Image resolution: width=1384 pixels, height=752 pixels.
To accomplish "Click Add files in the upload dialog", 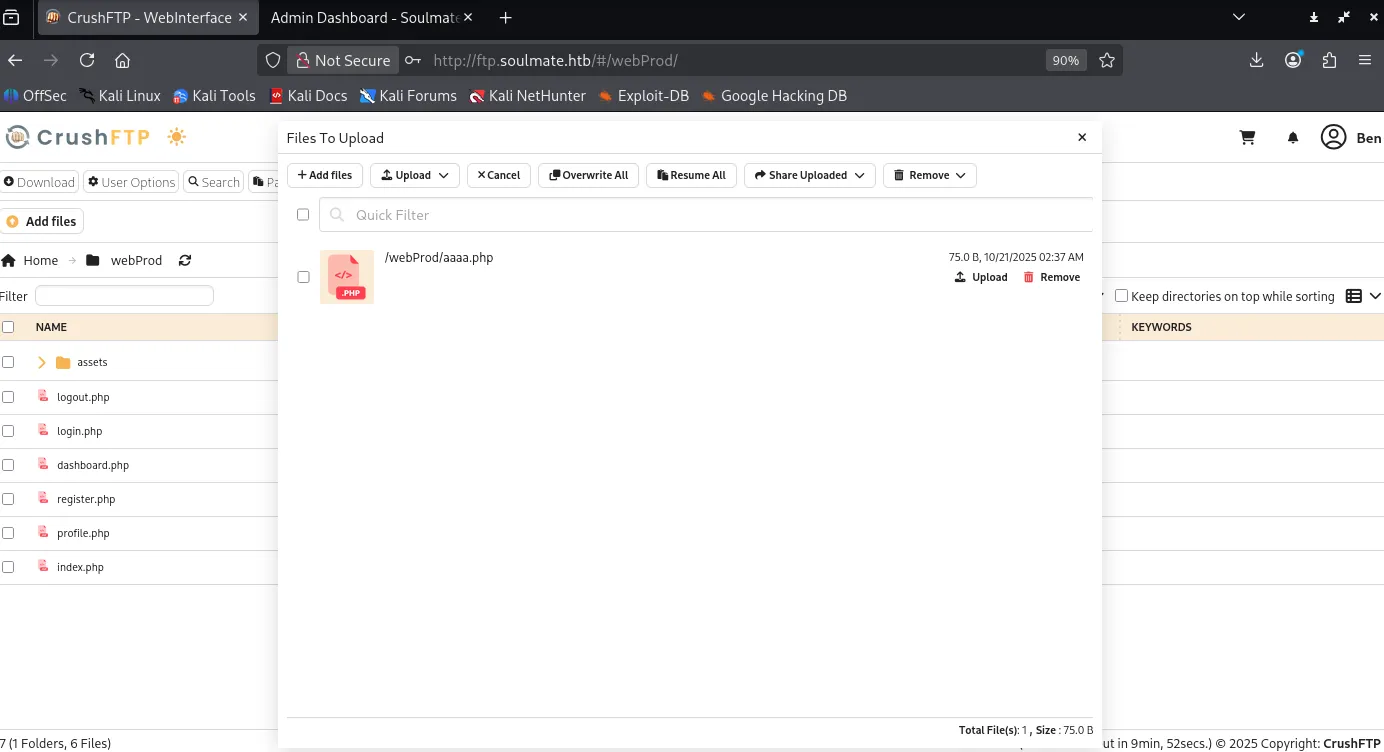I will tap(325, 175).
